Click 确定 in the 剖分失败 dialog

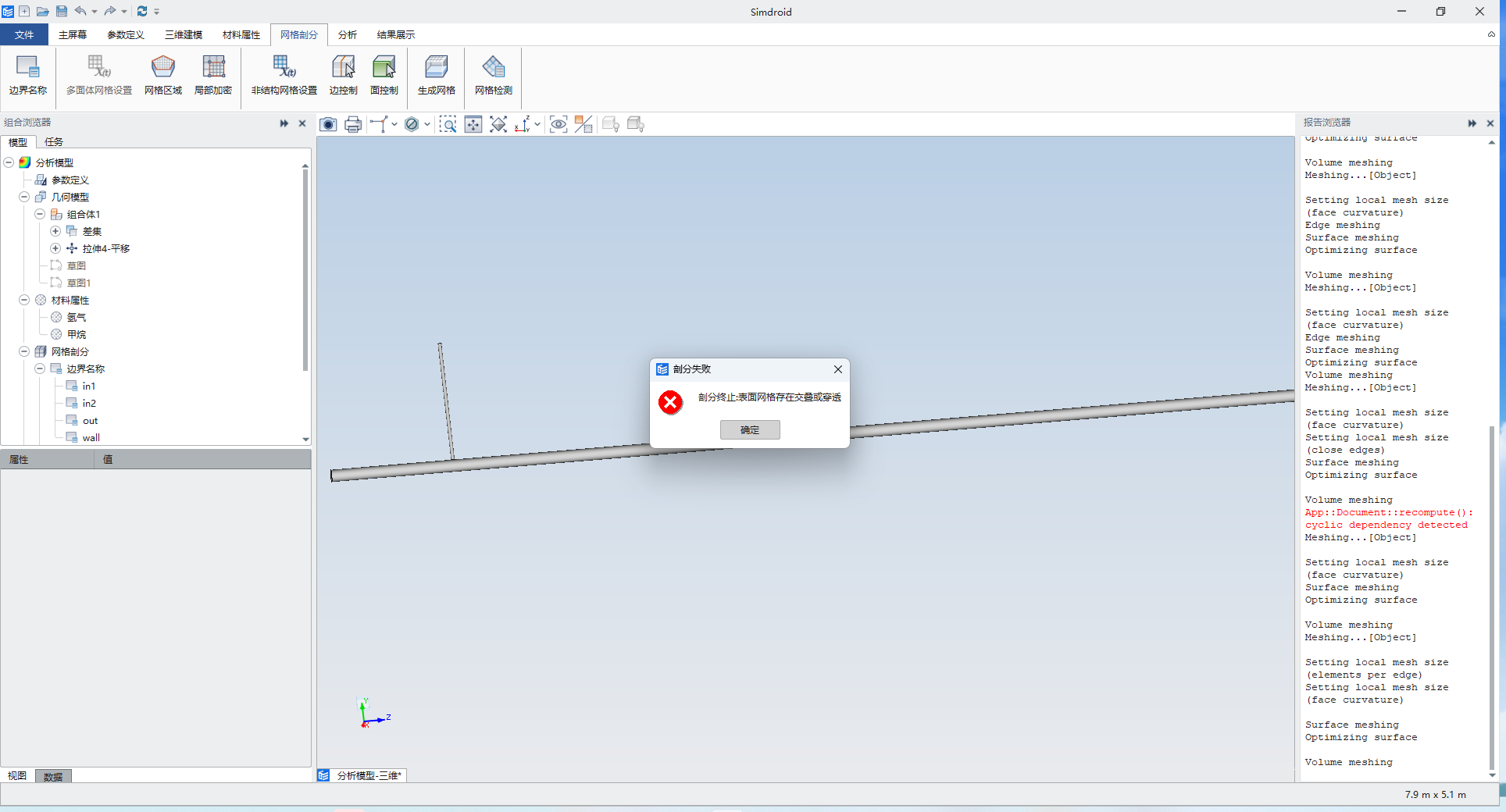click(750, 429)
